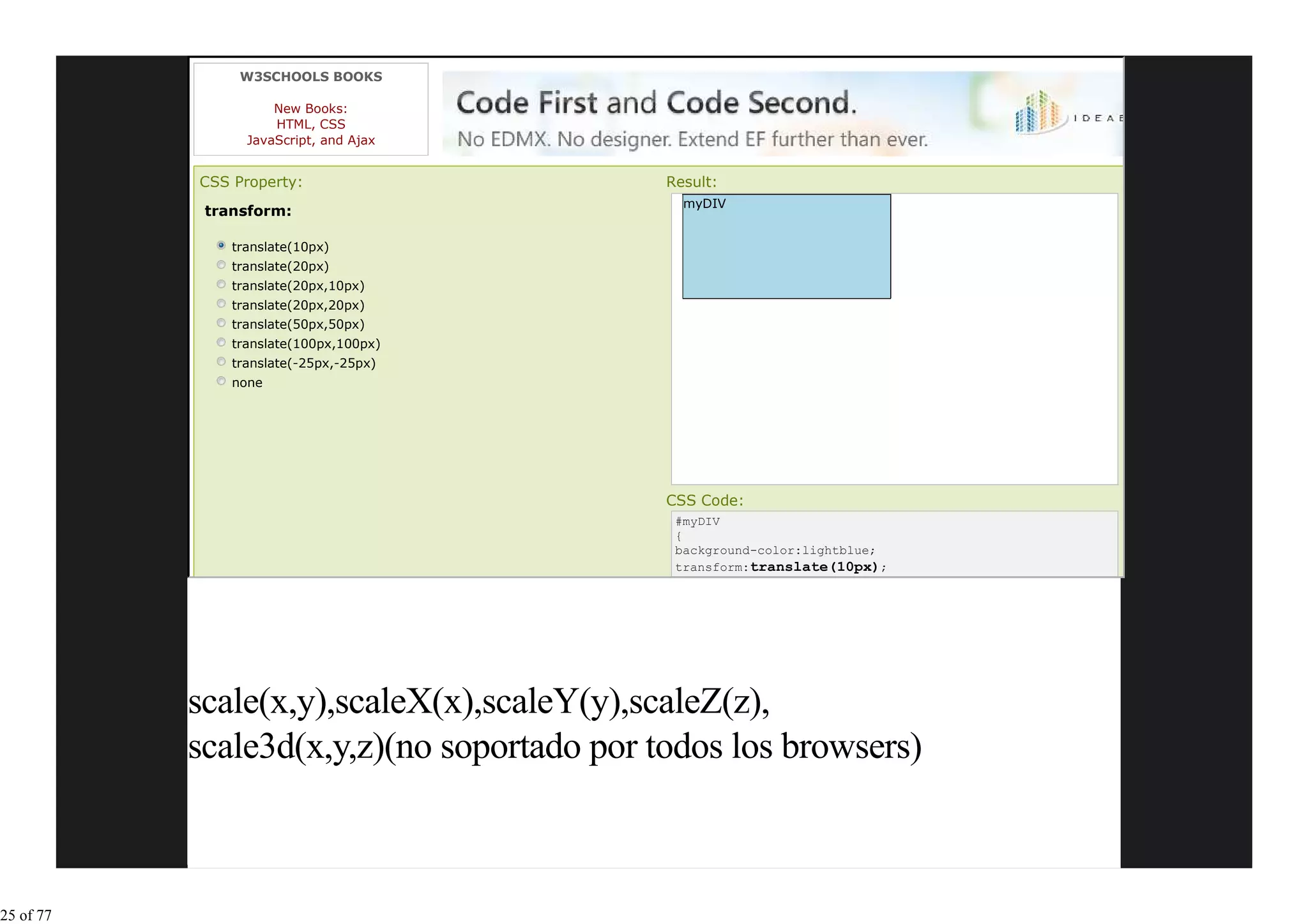
Task: Click the HTML, CSS books link
Action: tap(310, 125)
